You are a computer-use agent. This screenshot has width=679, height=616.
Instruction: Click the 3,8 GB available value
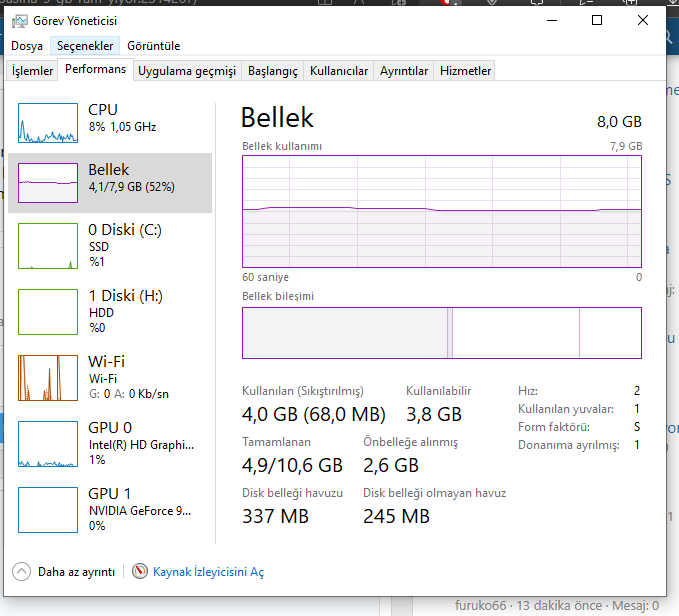tap(434, 414)
